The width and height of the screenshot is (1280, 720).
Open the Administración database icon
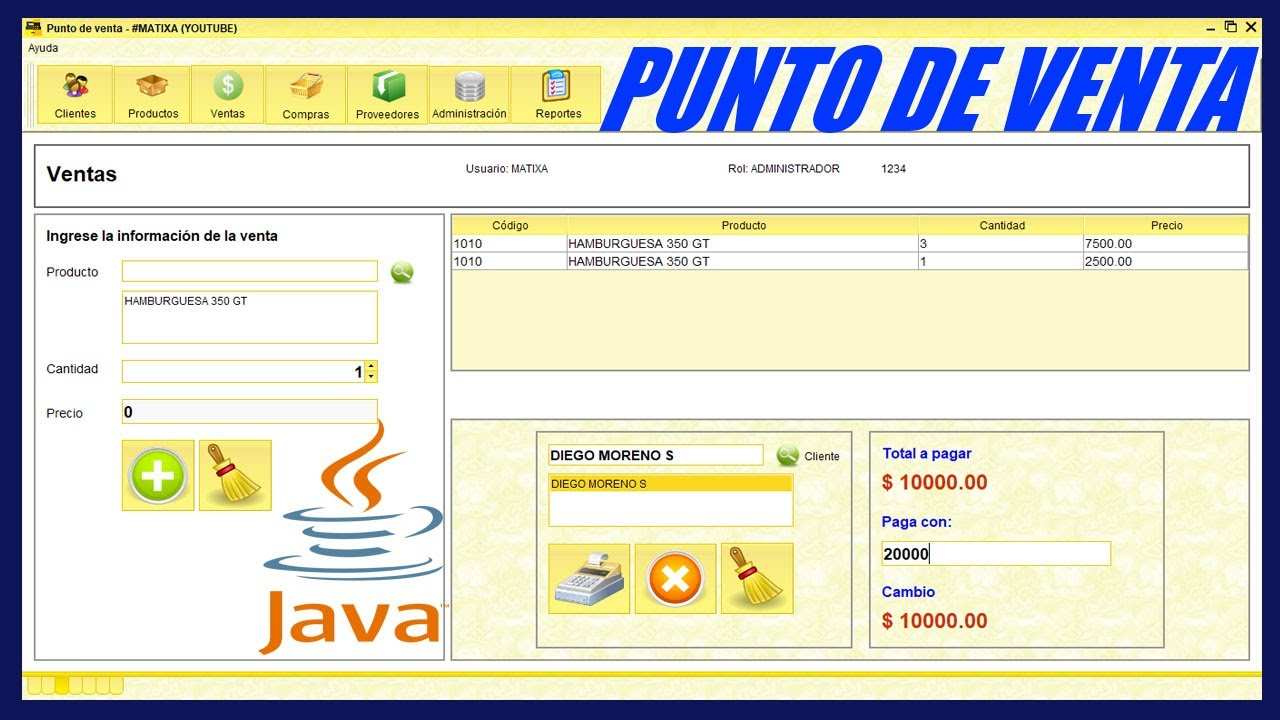[468, 93]
